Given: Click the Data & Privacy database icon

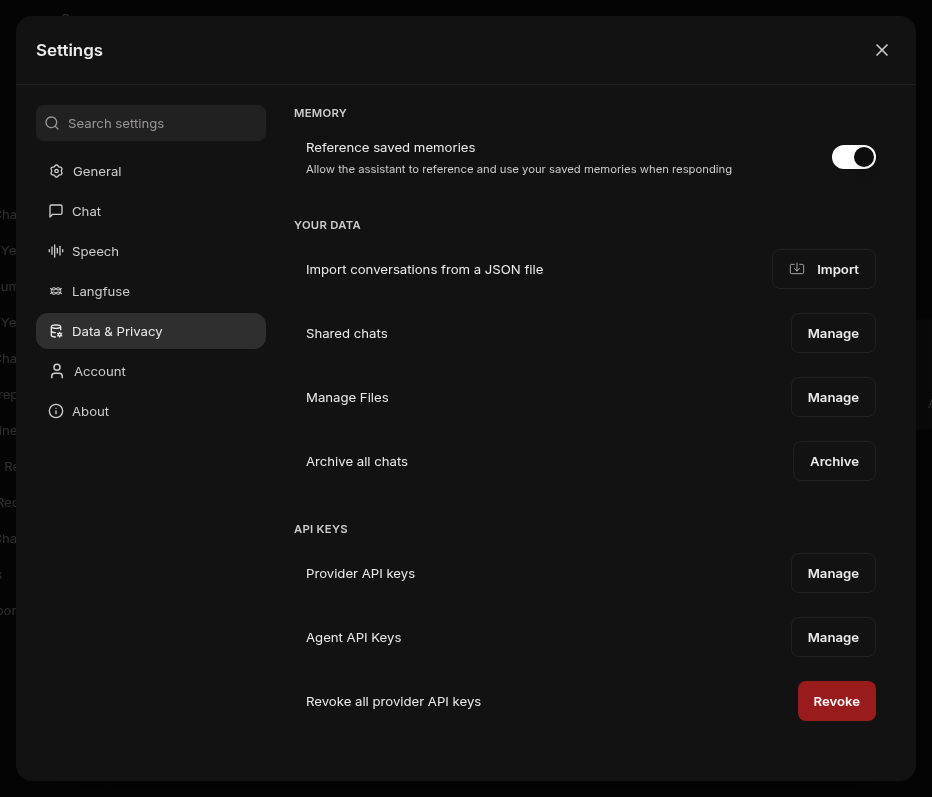Looking at the screenshot, I should click(x=56, y=331).
